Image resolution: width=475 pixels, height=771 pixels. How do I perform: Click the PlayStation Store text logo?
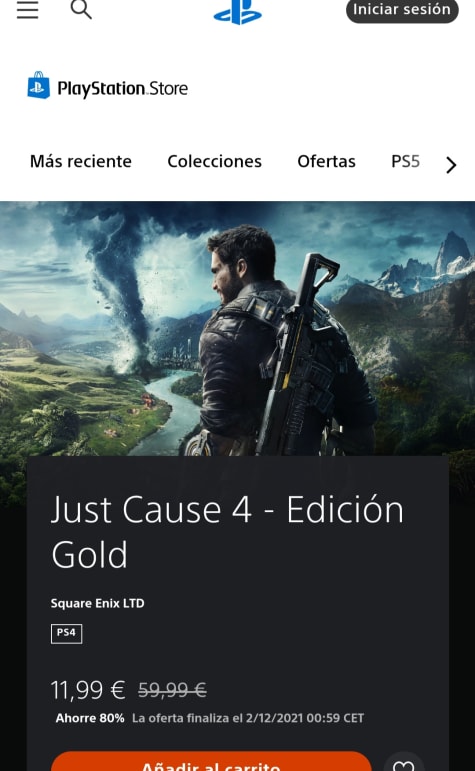tap(122, 89)
